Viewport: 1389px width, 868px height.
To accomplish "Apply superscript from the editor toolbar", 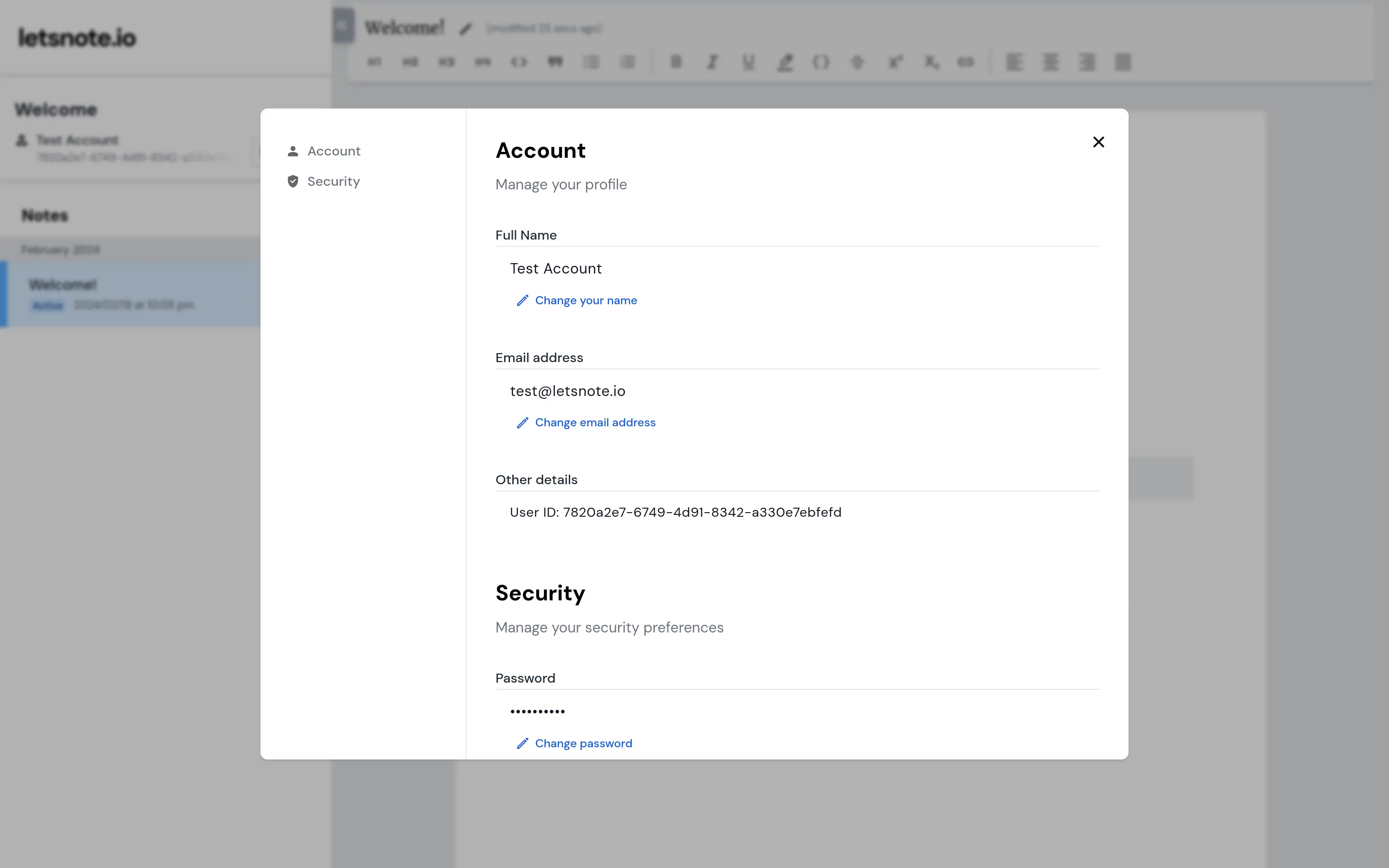I will click(895, 62).
